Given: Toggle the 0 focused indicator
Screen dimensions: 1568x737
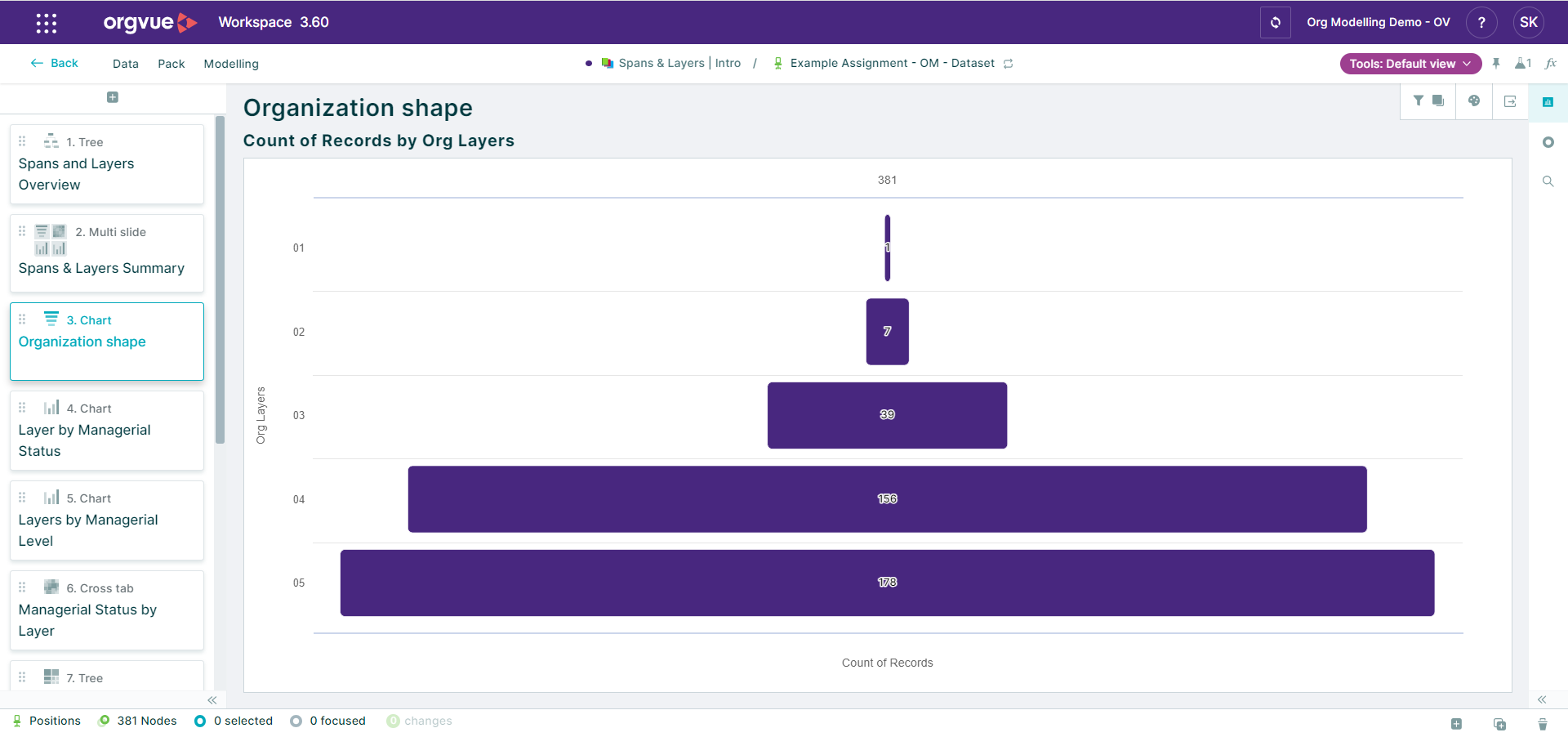Looking at the screenshot, I should coord(328,721).
